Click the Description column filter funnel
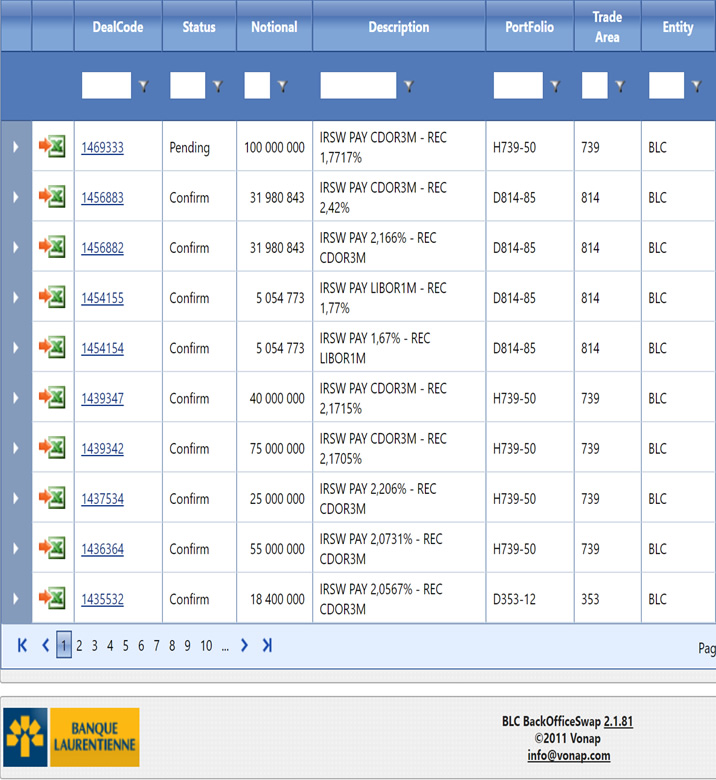Image resolution: width=716 pixels, height=780 pixels. point(408,87)
